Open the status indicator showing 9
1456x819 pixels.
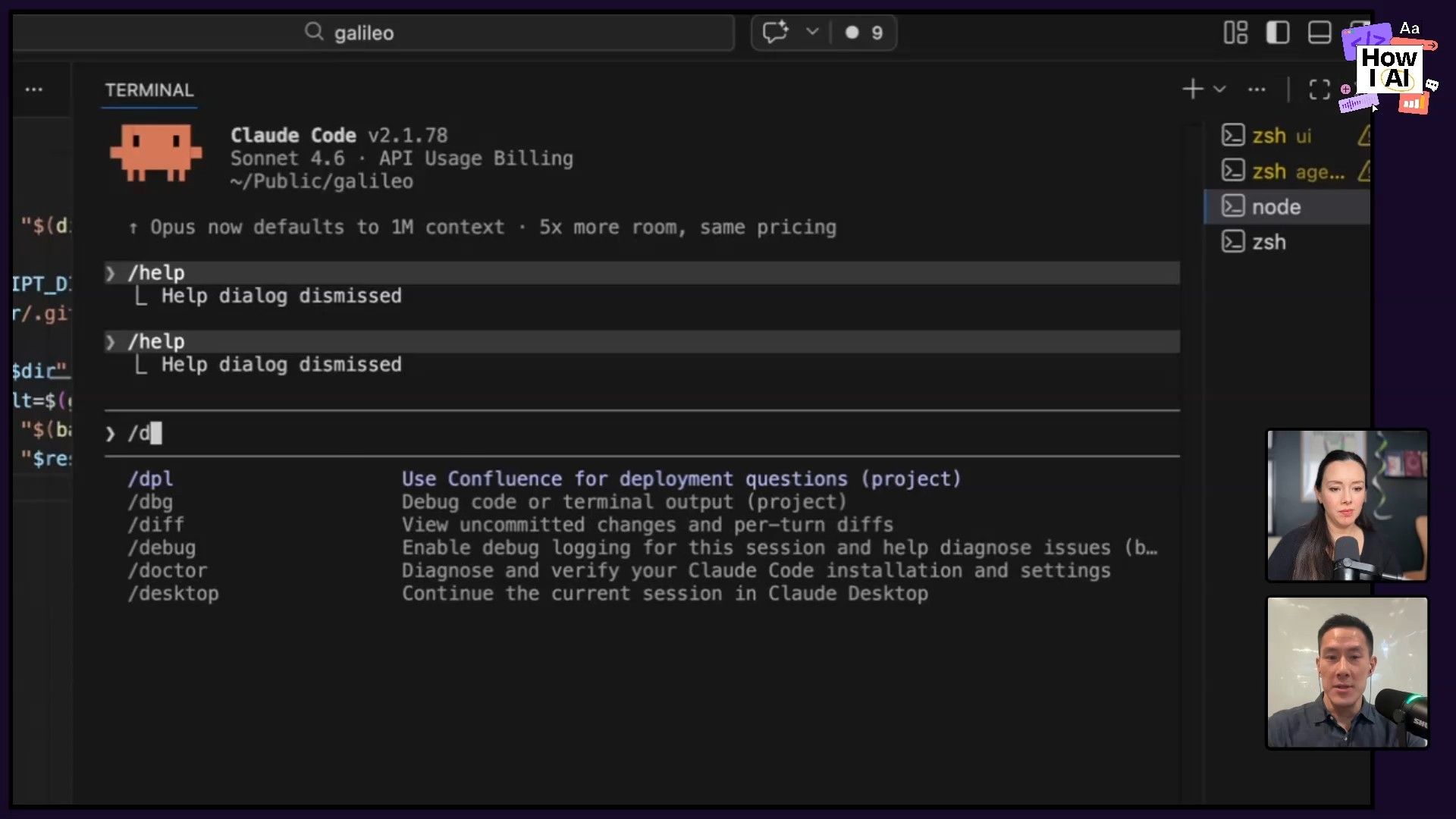(x=864, y=33)
